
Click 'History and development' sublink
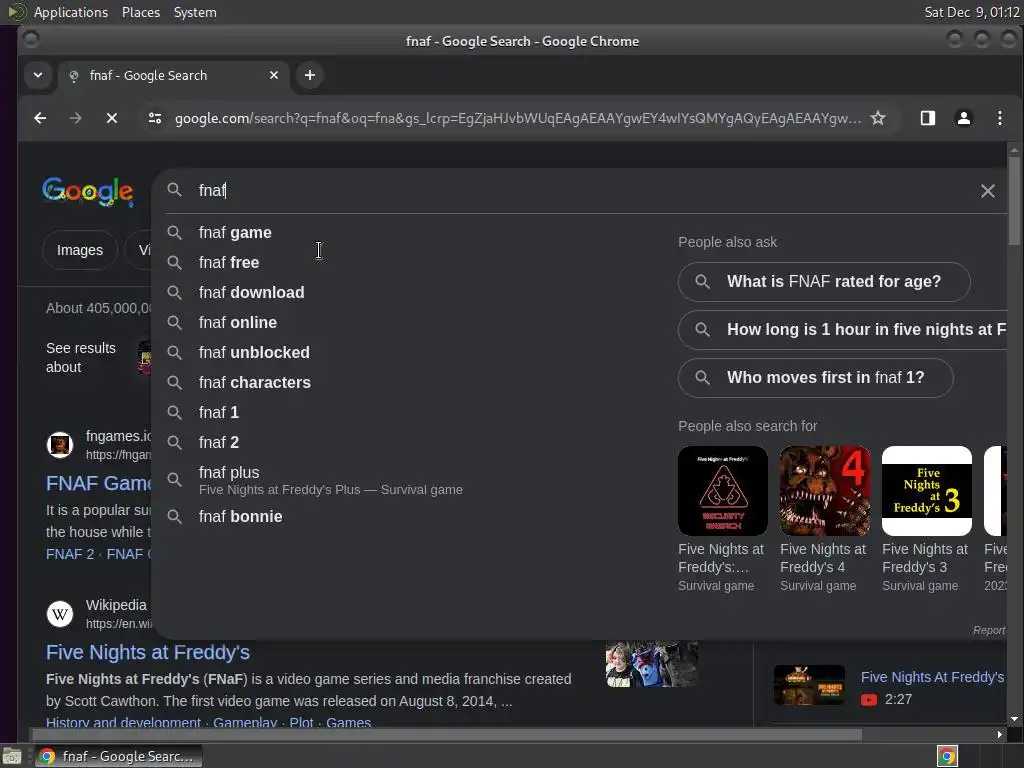(123, 722)
